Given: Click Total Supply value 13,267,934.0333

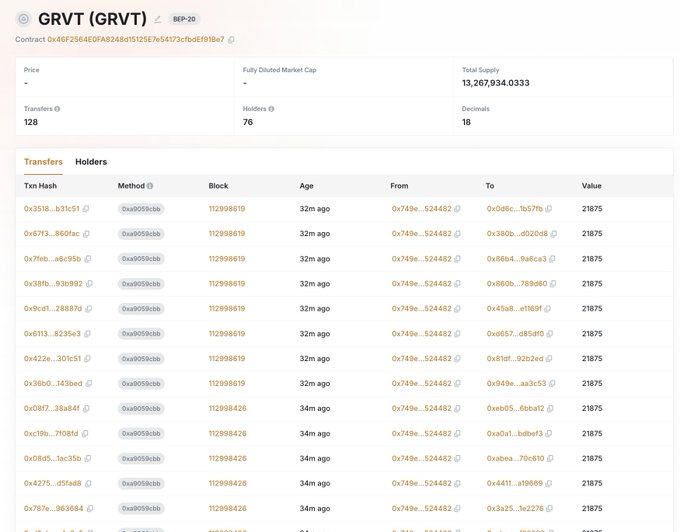Looking at the screenshot, I should tap(496, 83).
